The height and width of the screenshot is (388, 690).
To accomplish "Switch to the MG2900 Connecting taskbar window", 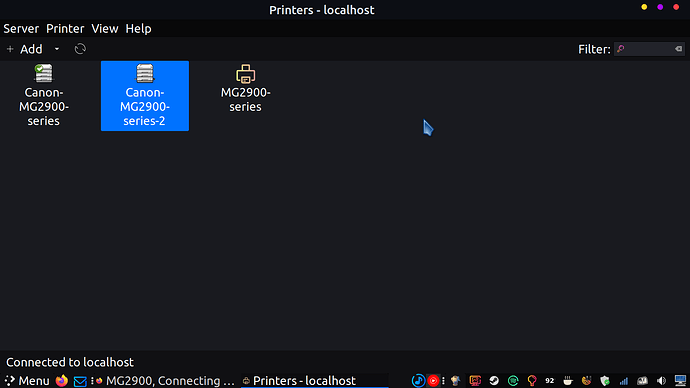I will coord(165,381).
